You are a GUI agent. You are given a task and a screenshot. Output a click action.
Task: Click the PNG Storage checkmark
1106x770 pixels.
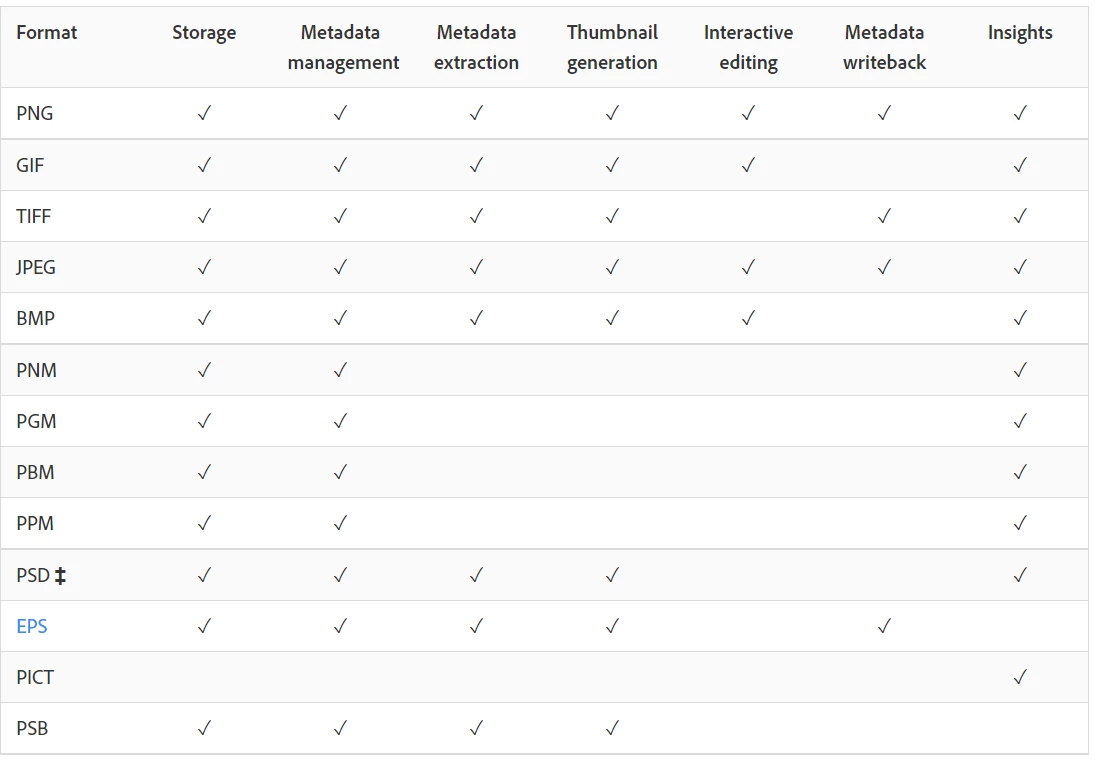coord(205,113)
